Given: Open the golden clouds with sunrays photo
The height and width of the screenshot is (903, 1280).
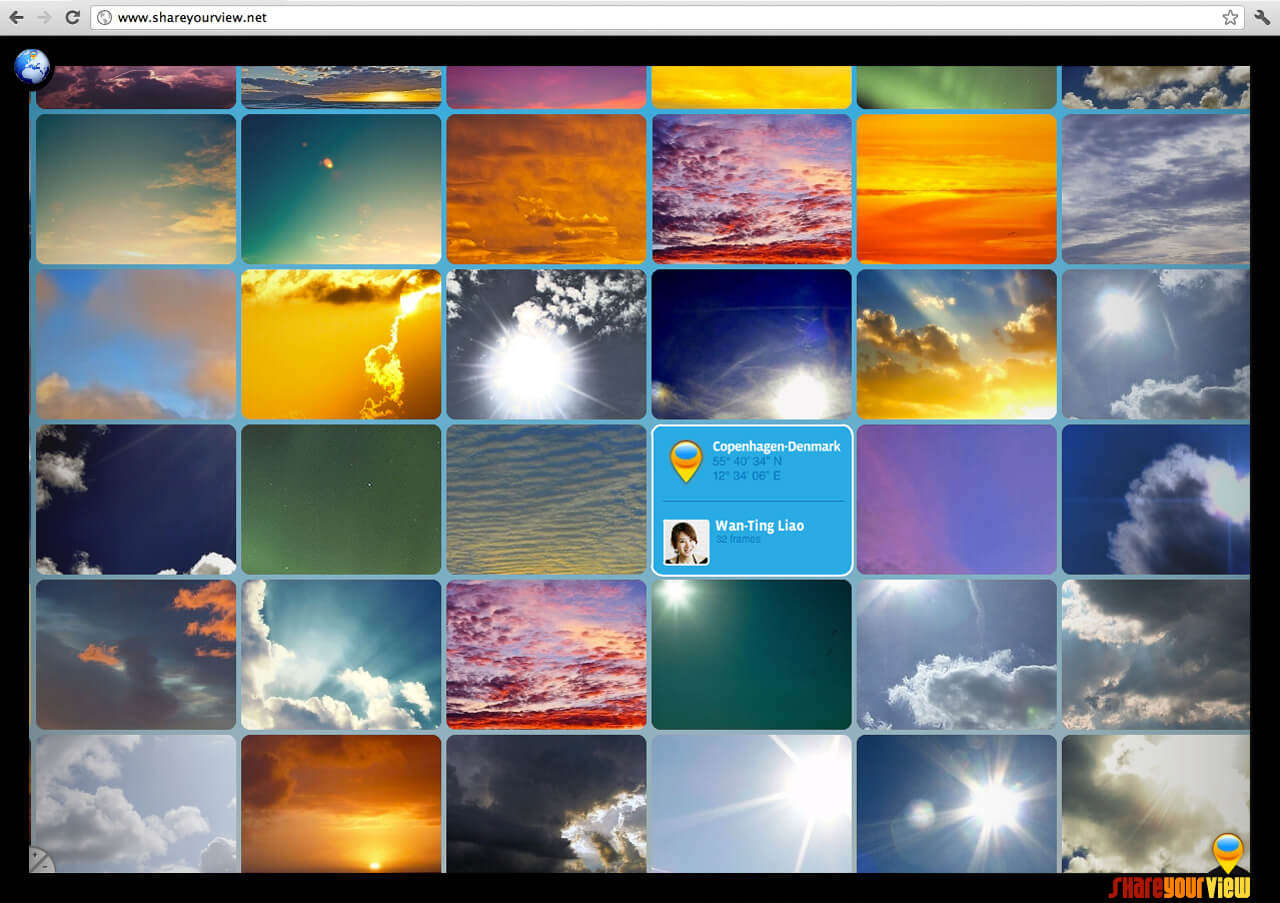Looking at the screenshot, I should tap(956, 344).
